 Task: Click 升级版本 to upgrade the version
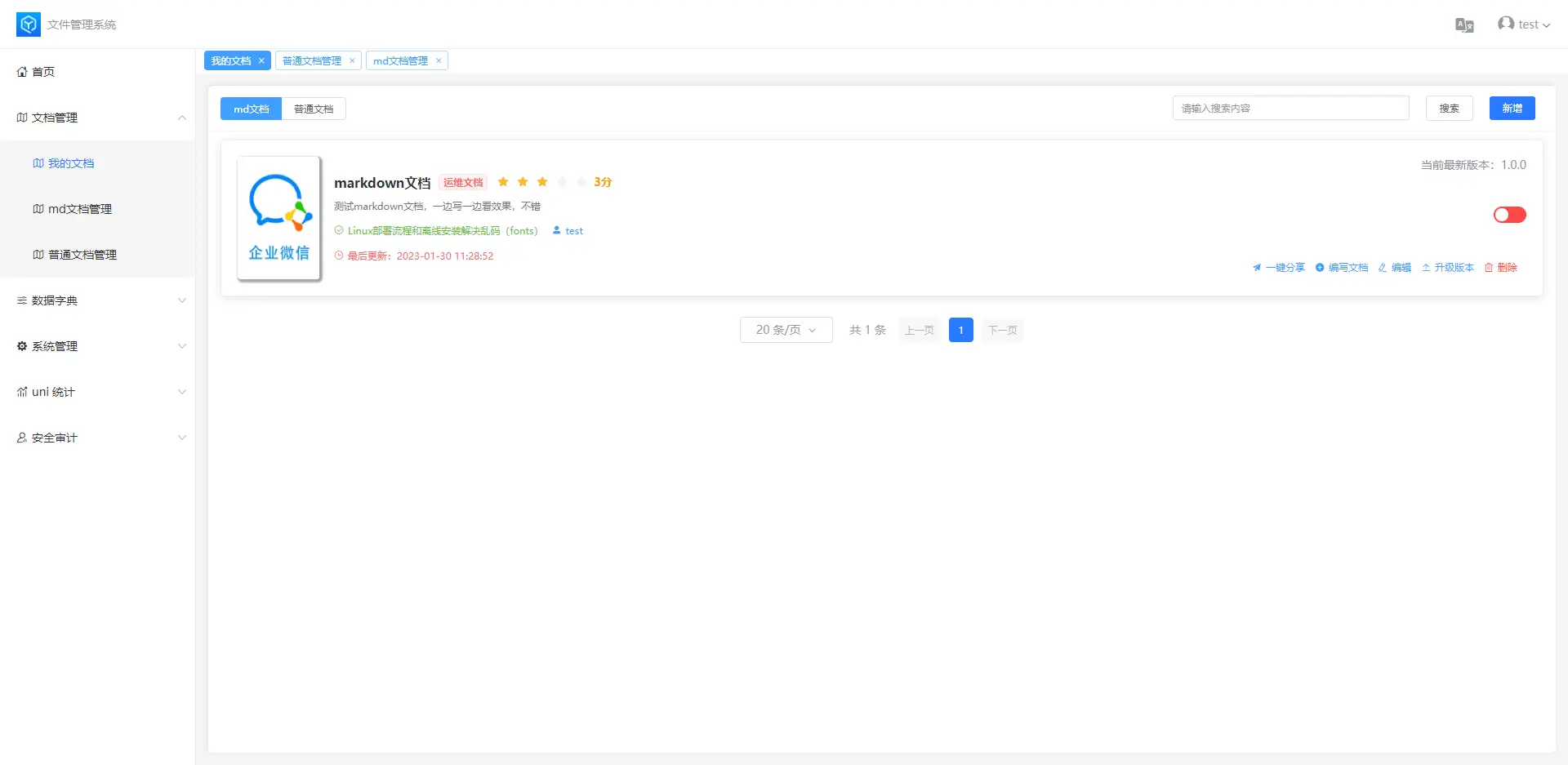[1448, 268]
